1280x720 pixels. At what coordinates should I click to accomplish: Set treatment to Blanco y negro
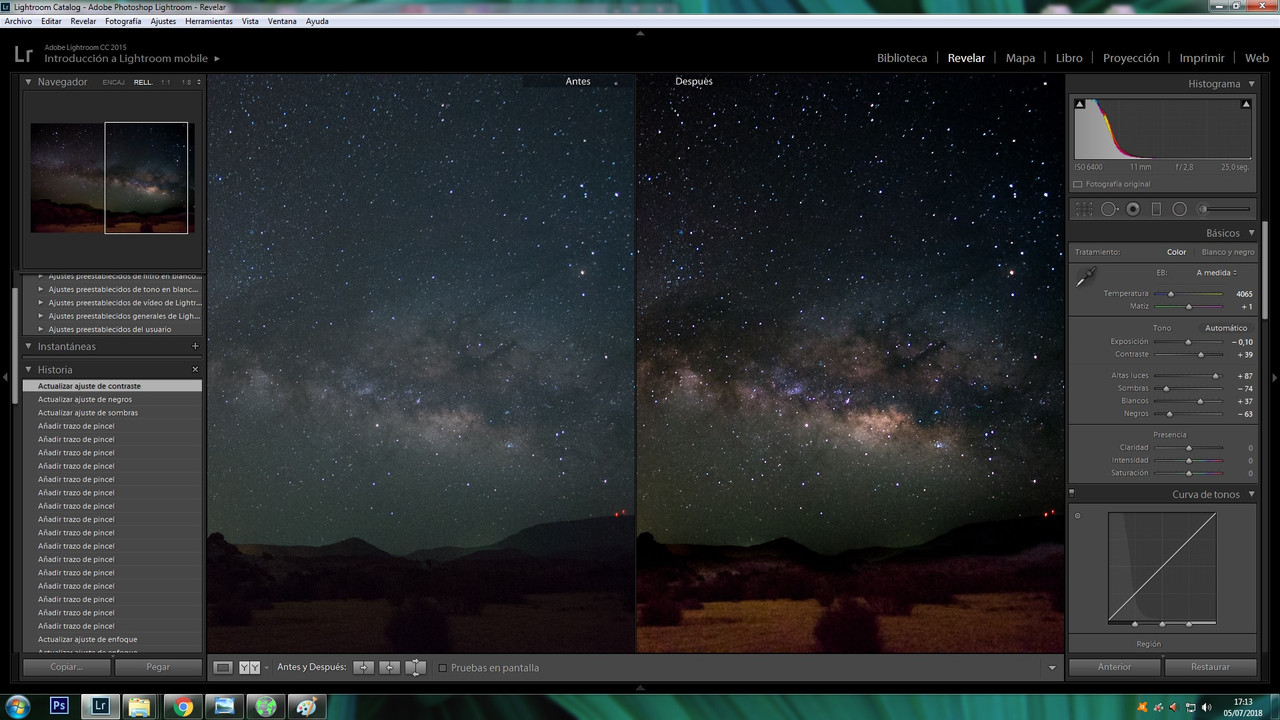[1228, 252]
